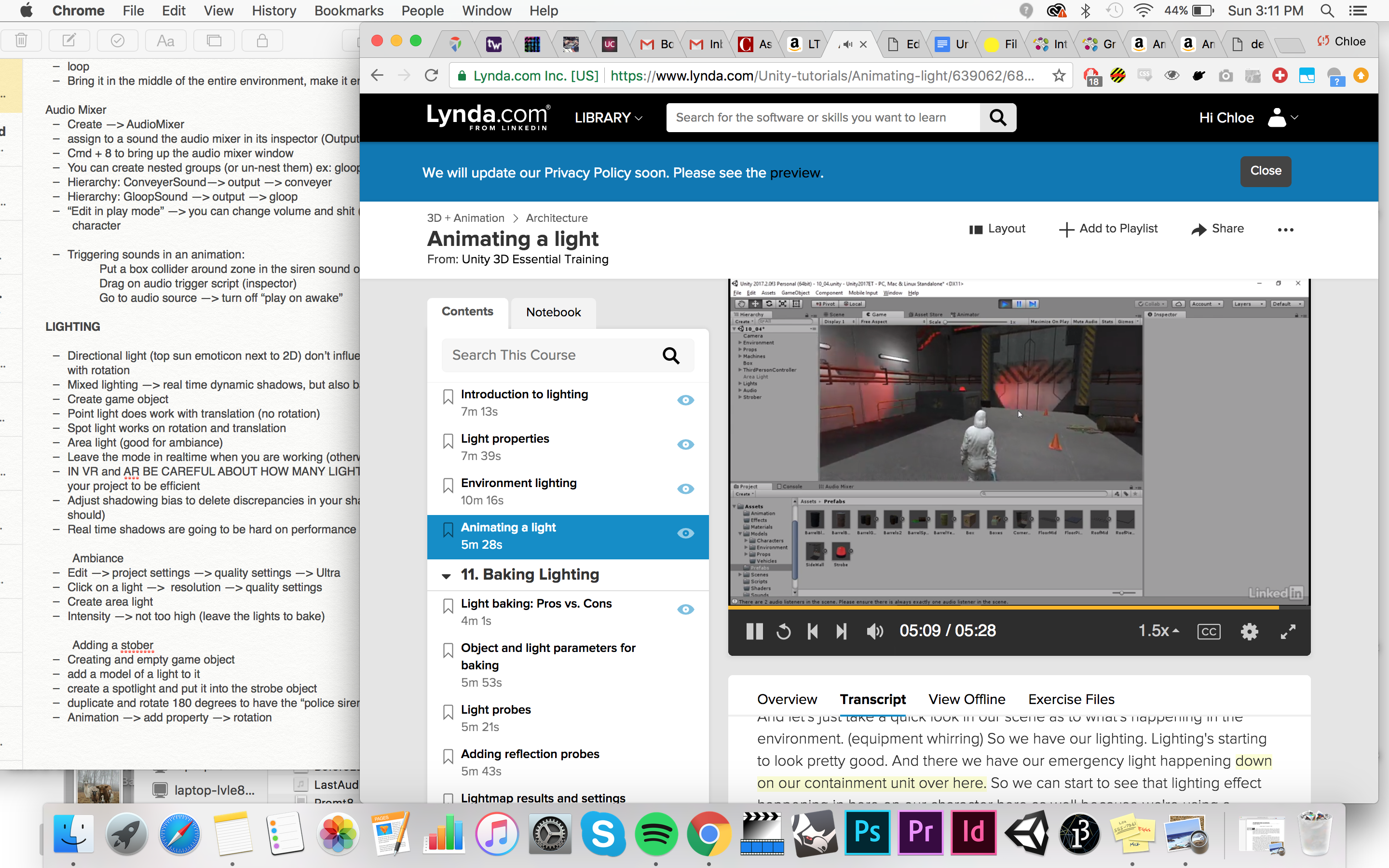The image size is (1389, 868).
Task: Toggle watched eye for Light baking: Pros vs. Cons
Action: (x=685, y=609)
